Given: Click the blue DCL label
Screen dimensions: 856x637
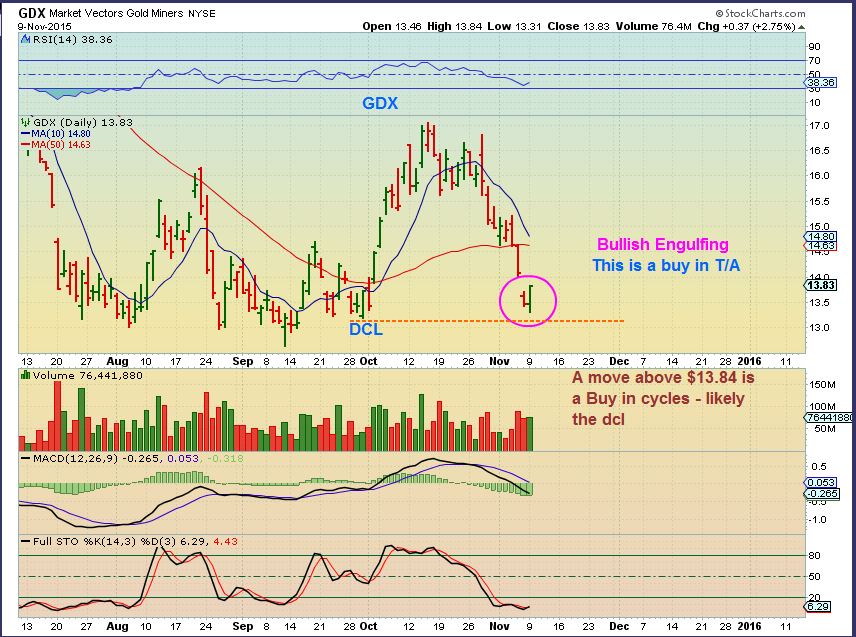Looking at the screenshot, I should click(x=366, y=329).
